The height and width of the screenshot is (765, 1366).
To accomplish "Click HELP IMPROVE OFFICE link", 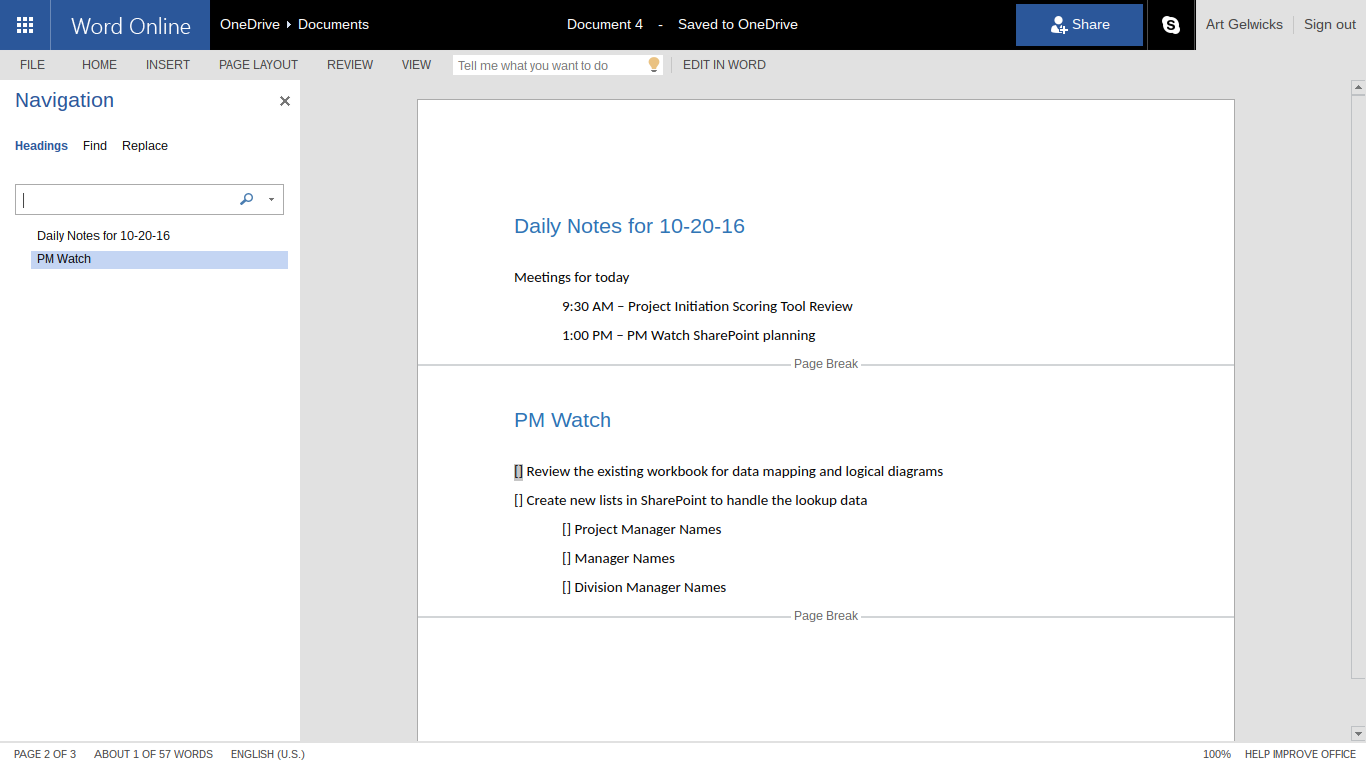I will (x=1300, y=754).
